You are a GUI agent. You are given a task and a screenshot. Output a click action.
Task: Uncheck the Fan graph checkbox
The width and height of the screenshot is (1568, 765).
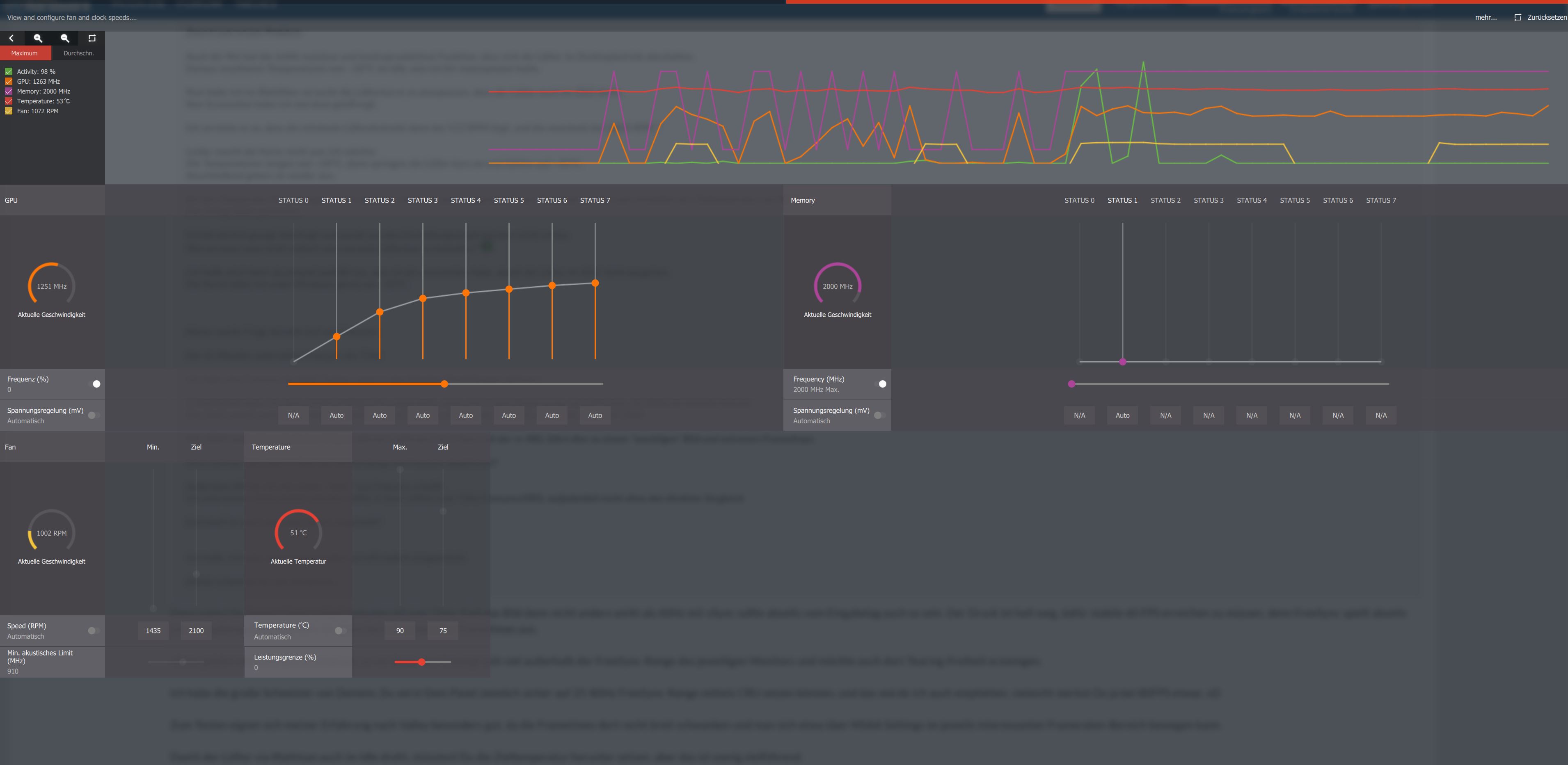(x=9, y=111)
